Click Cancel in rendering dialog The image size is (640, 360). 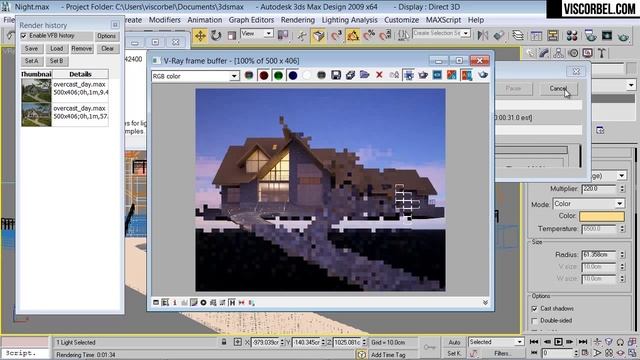point(558,89)
